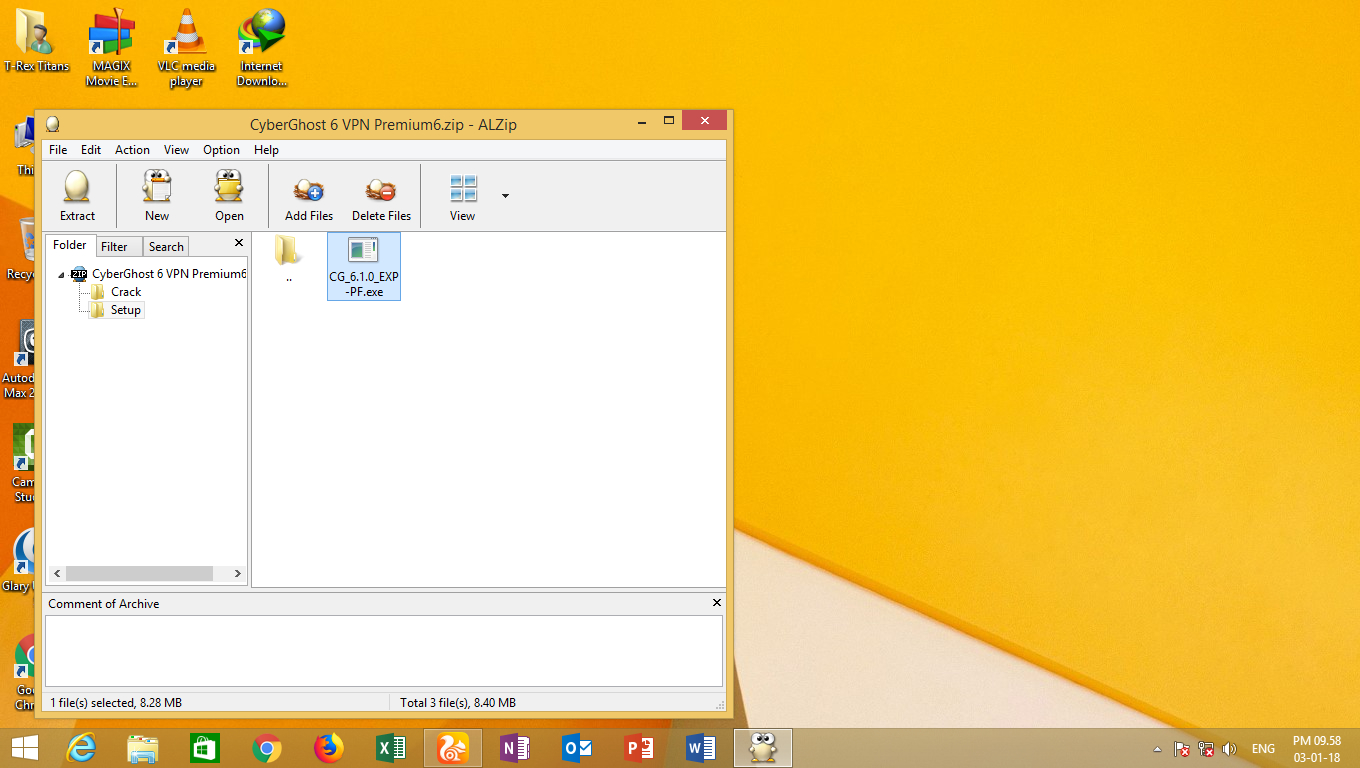Click the Extract egg icon
The image size is (1360, 768).
point(77,188)
